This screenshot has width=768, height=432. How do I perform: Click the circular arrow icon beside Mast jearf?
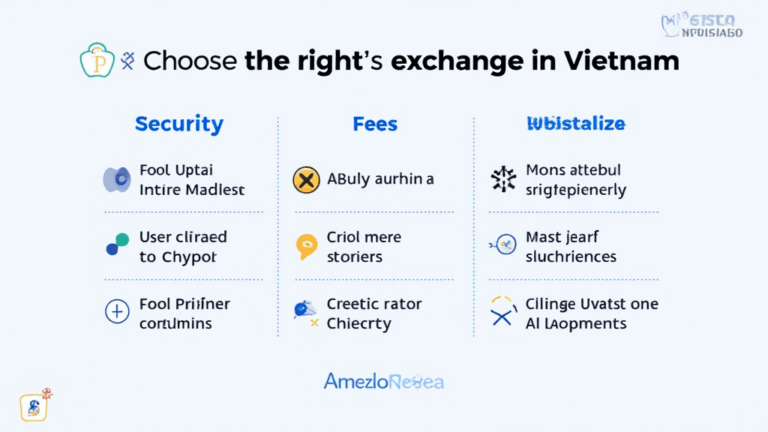pos(503,243)
